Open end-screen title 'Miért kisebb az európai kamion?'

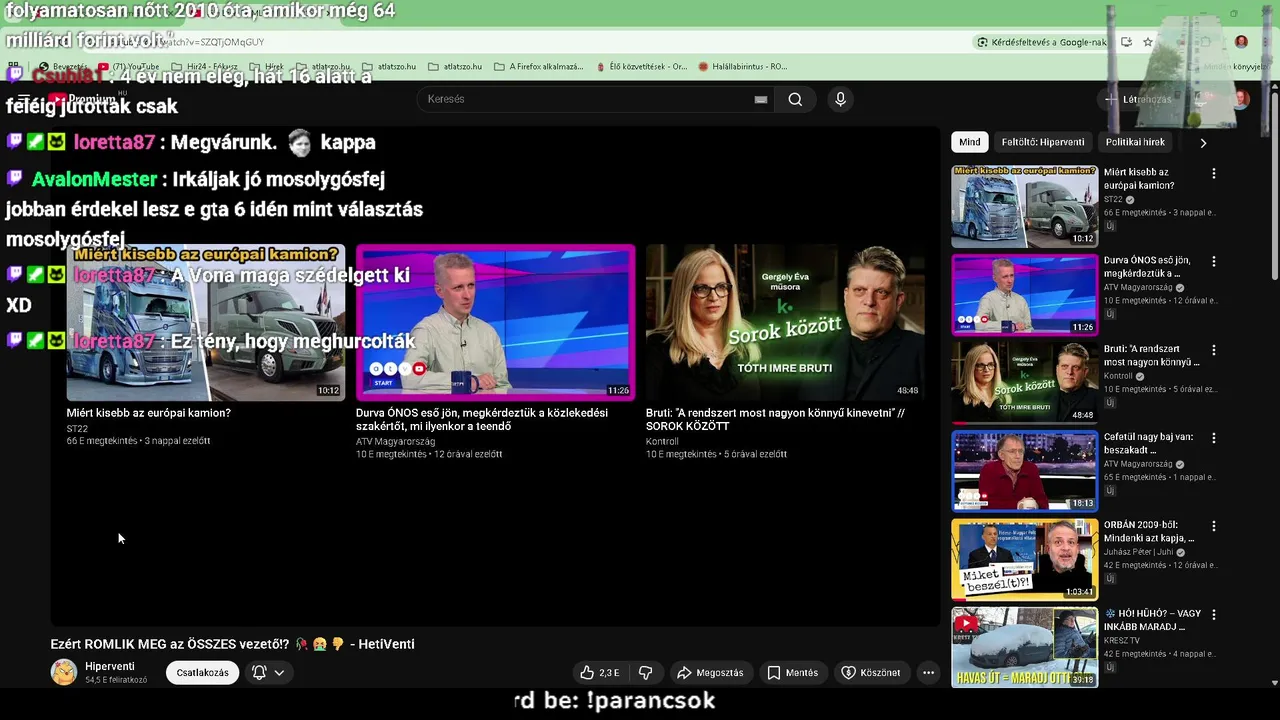(x=149, y=413)
